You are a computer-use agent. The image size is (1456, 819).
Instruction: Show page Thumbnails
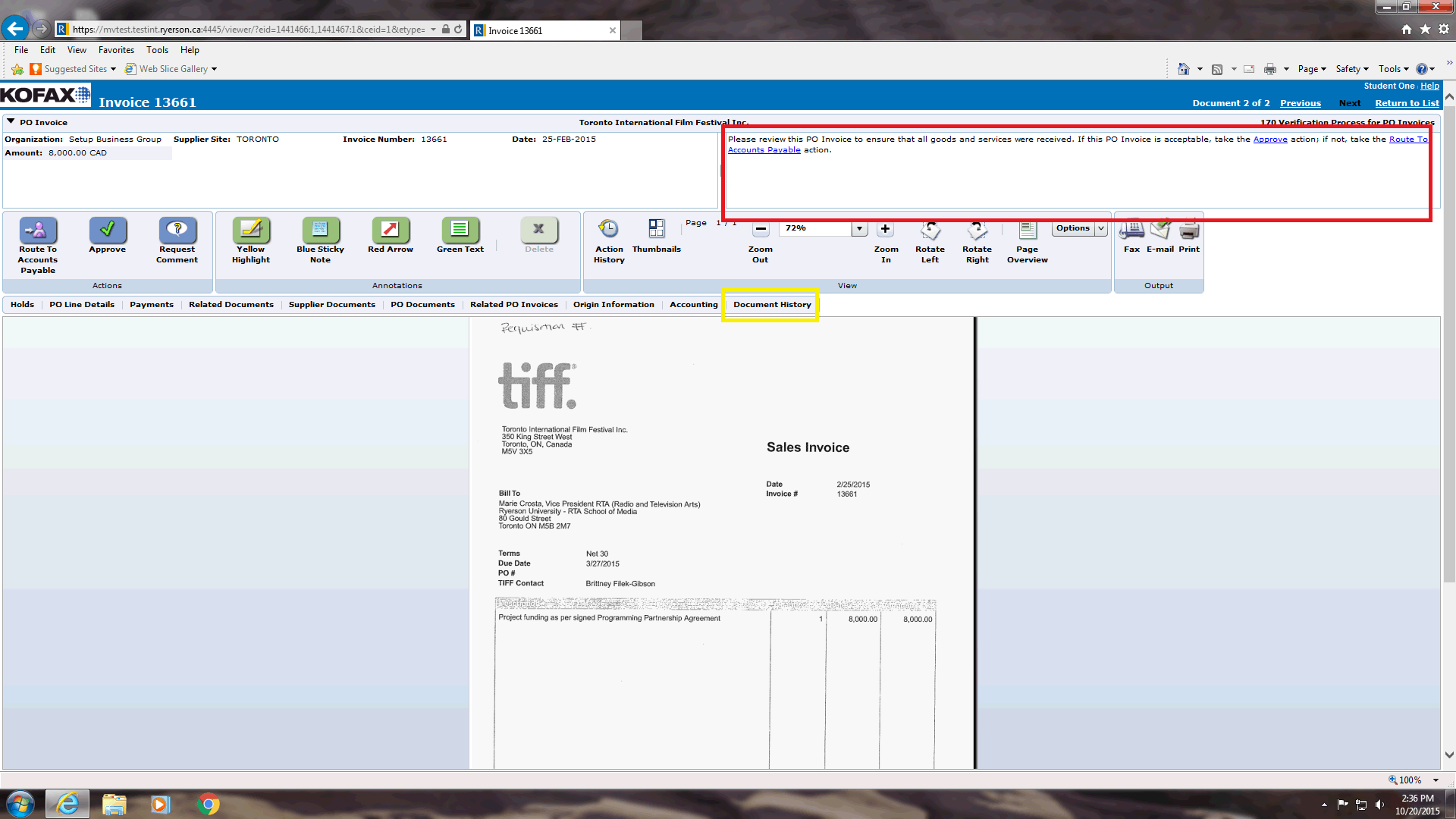(656, 230)
